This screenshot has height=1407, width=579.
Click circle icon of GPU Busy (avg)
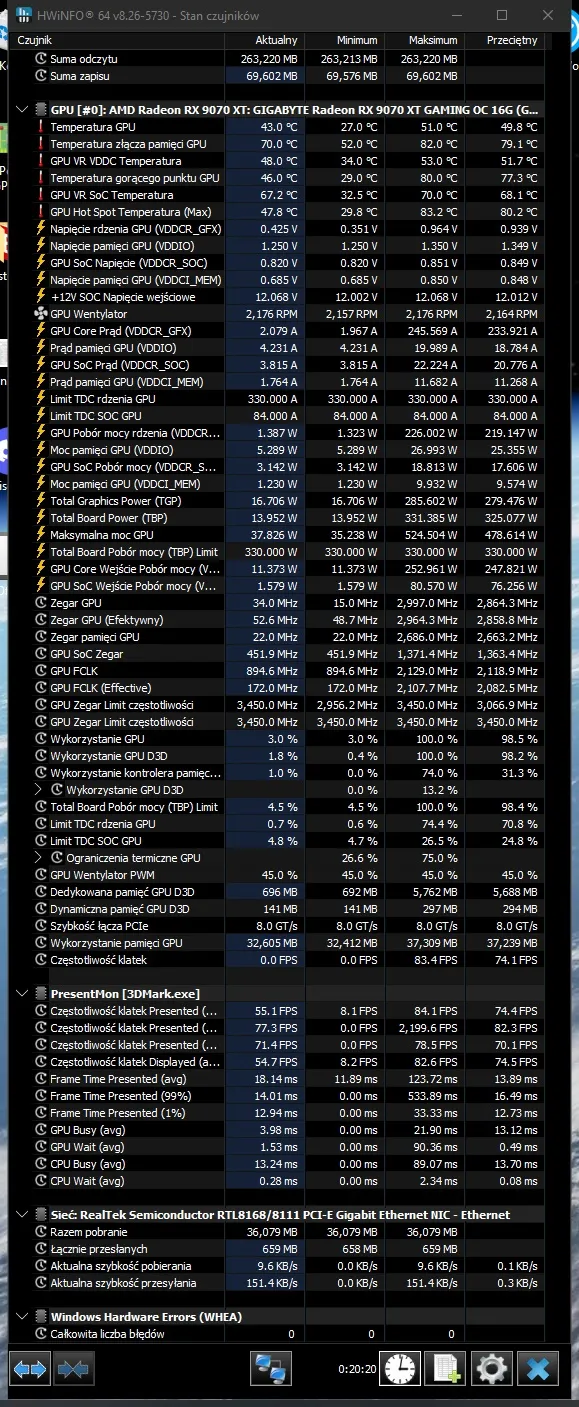pyautogui.click(x=41, y=1130)
